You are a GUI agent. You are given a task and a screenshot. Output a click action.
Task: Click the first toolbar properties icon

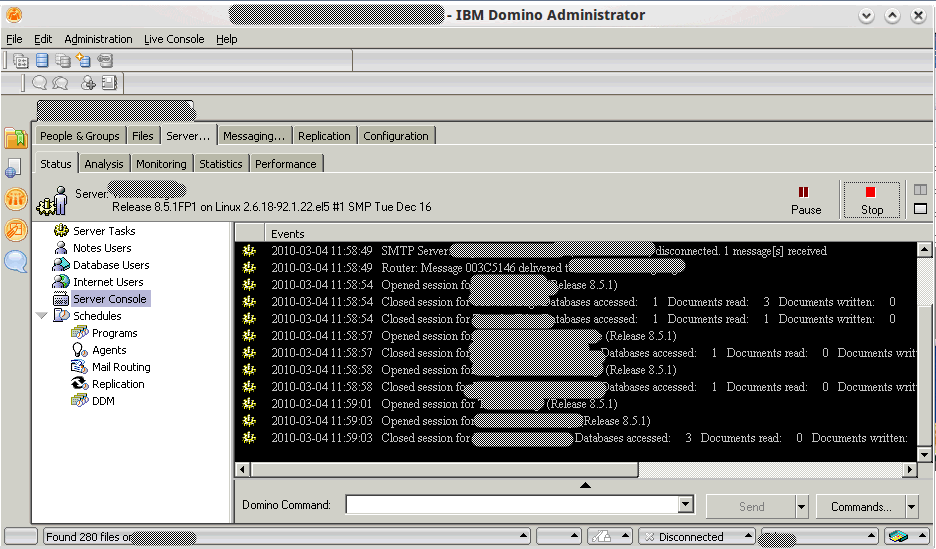click(21, 60)
